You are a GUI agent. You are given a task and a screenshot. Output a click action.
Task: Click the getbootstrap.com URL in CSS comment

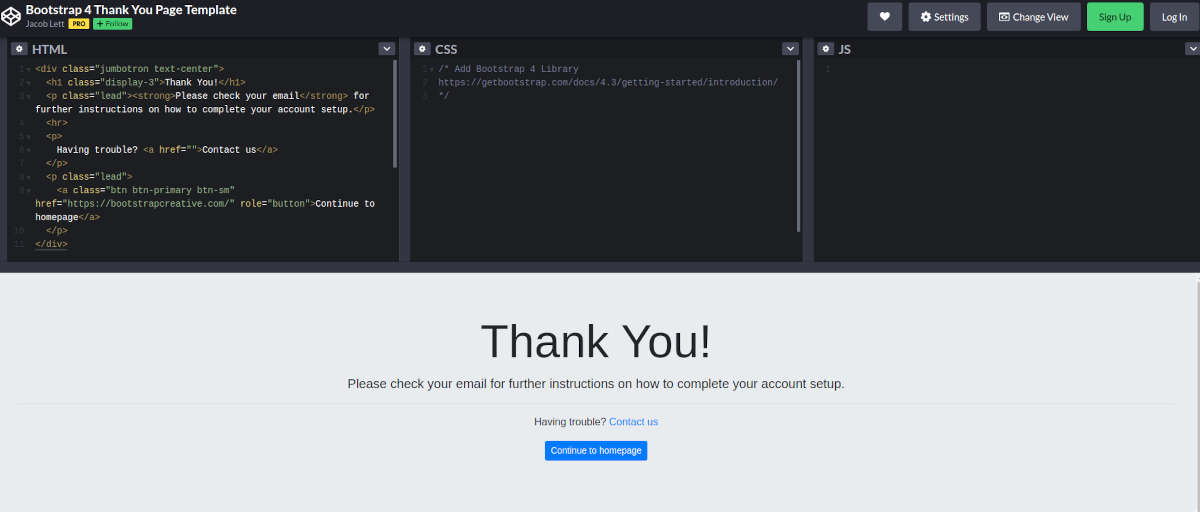pyautogui.click(x=608, y=82)
